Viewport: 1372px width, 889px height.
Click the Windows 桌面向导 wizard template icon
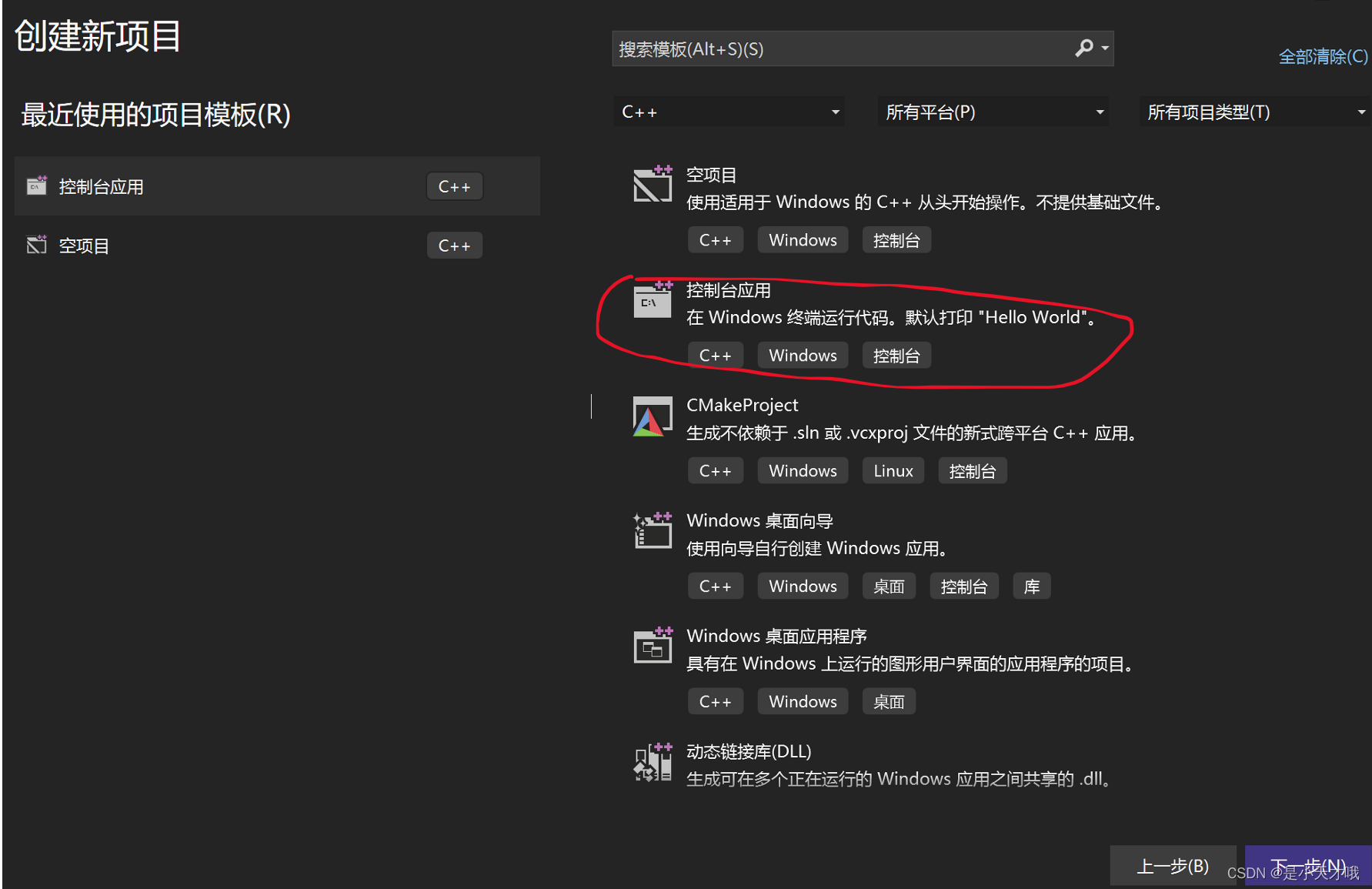pyautogui.click(x=652, y=530)
